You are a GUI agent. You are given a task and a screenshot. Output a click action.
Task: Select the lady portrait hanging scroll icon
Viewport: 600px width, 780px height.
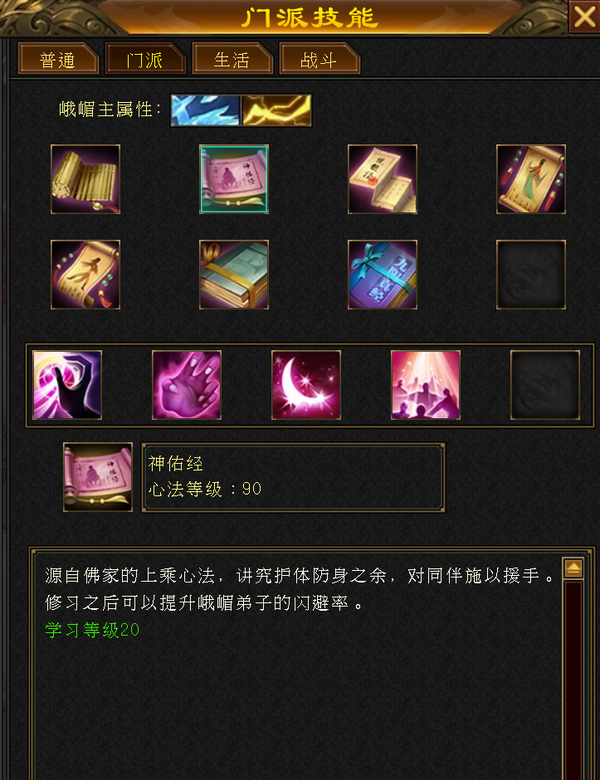[x=531, y=179]
